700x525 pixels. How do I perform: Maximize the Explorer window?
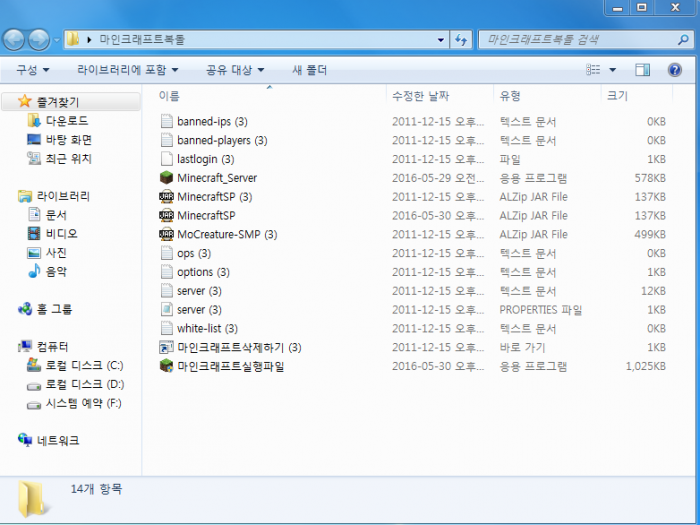tap(642, 8)
